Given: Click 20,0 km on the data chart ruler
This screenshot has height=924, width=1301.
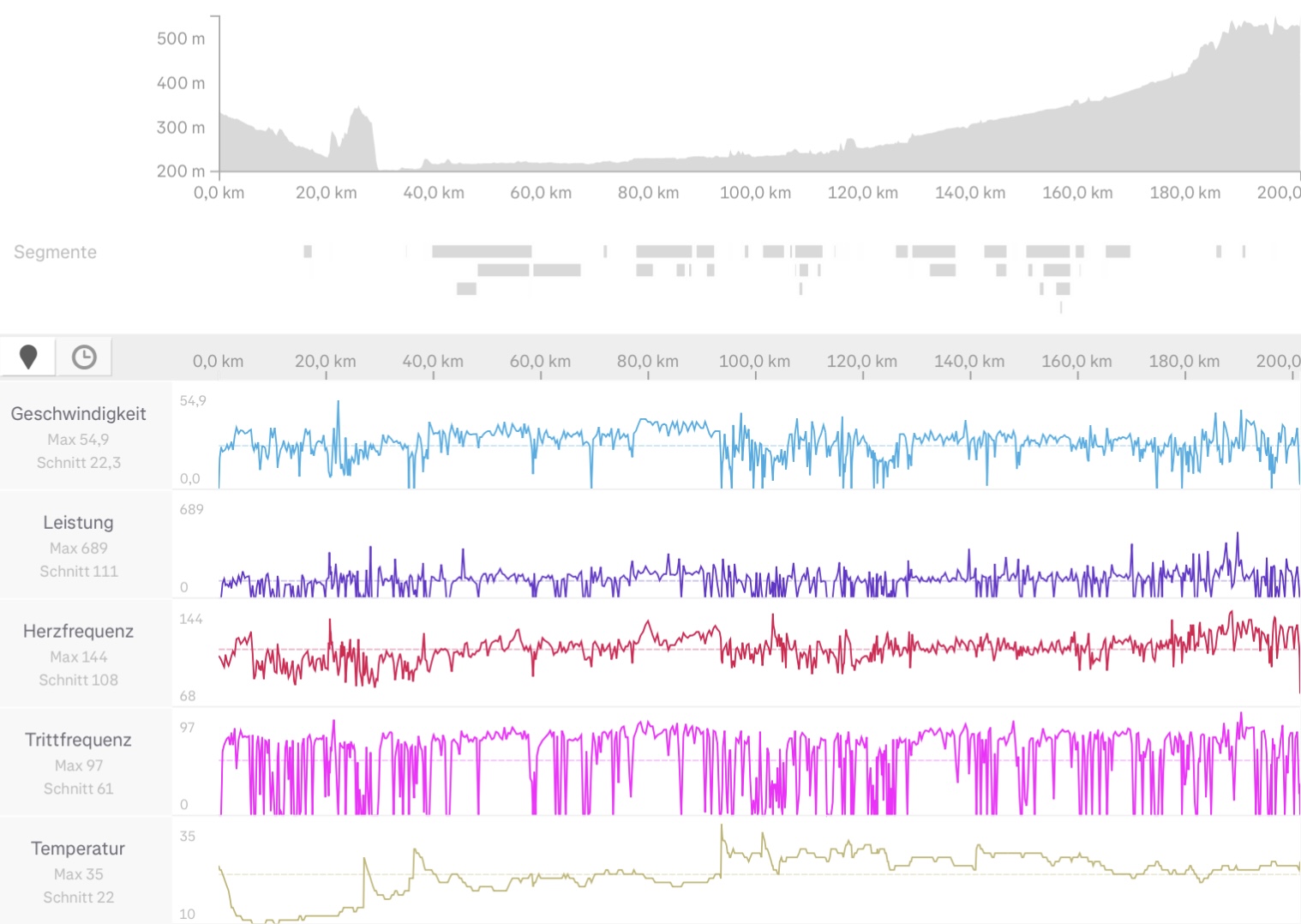Looking at the screenshot, I should click(x=326, y=362).
